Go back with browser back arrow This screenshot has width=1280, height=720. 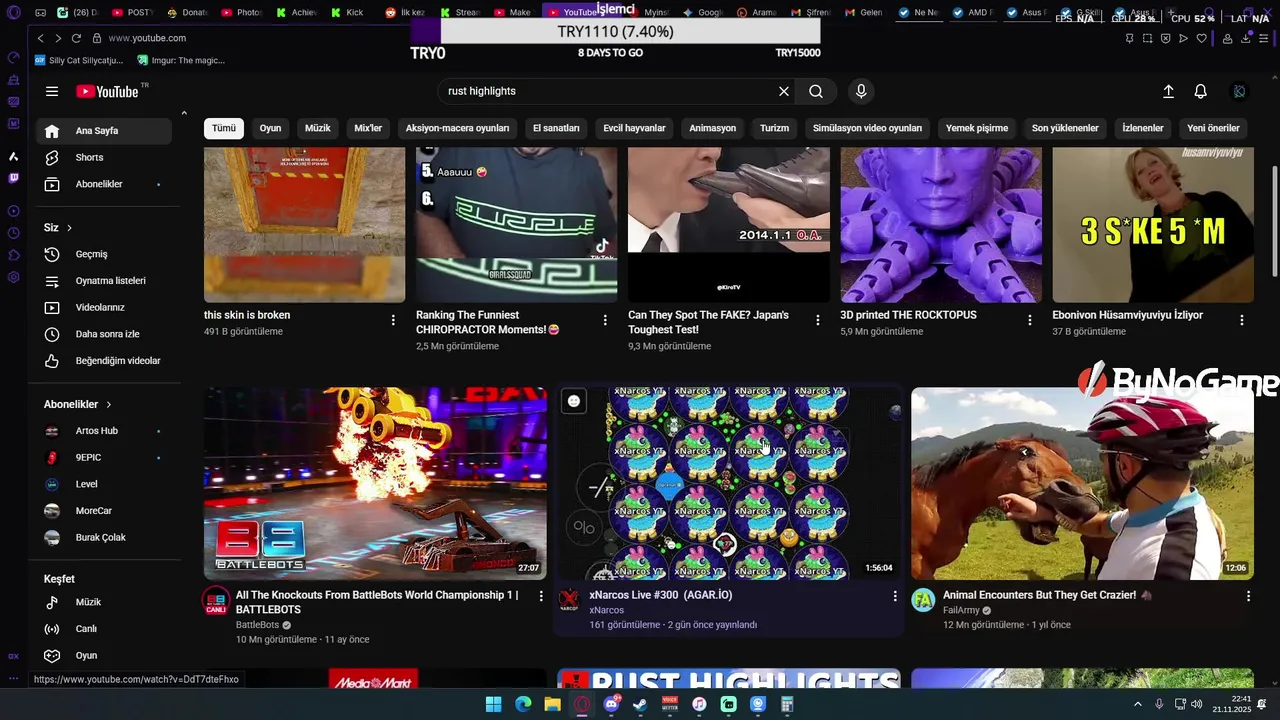pyautogui.click(x=40, y=38)
